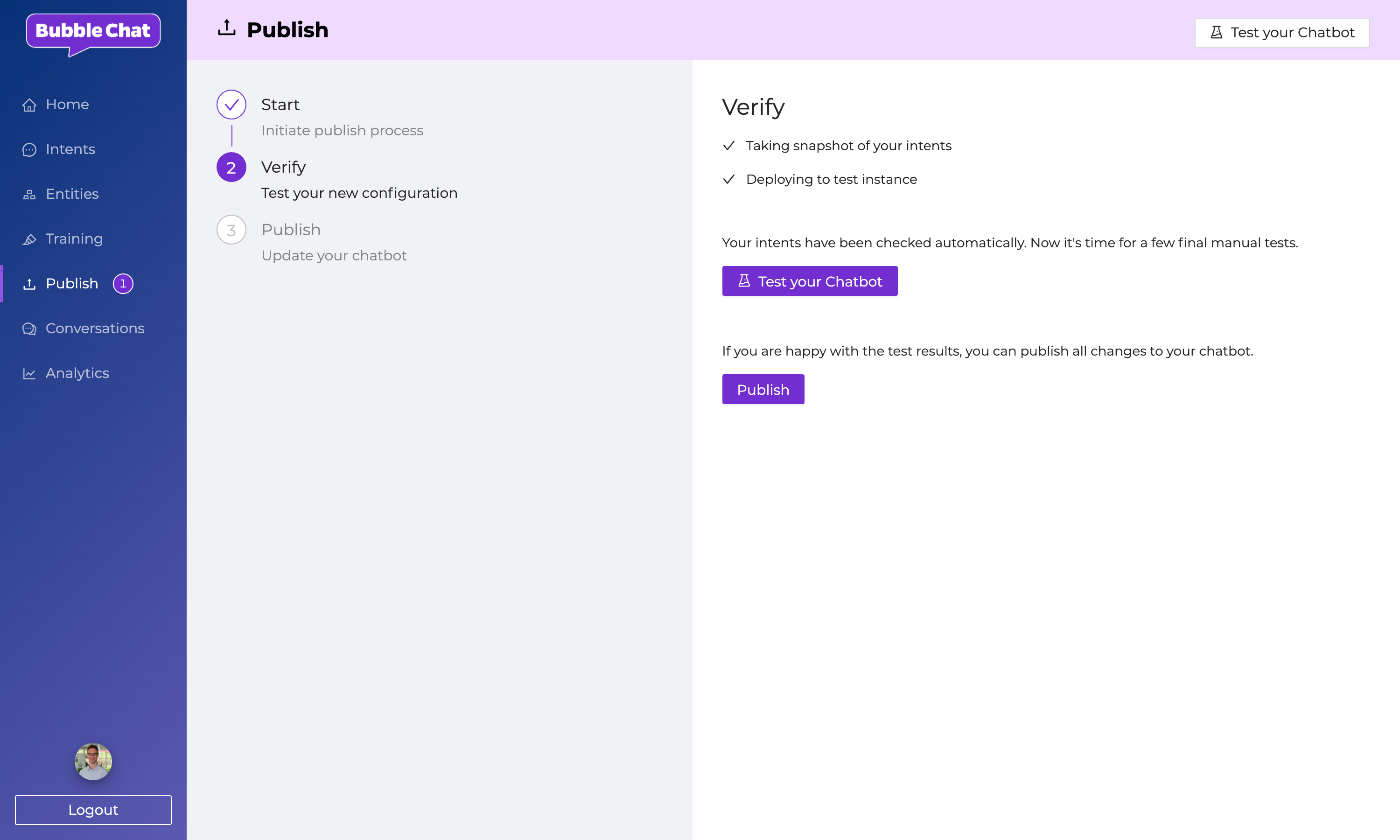The height and width of the screenshot is (840, 1400).
Task: Click the Entities hierarchy icon
Action: point(29,195)
